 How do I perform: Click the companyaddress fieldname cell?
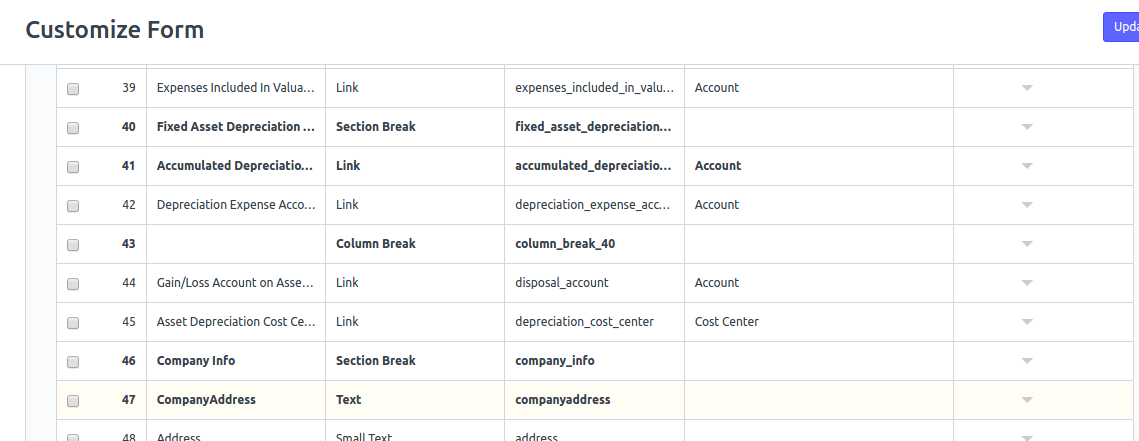594,400
